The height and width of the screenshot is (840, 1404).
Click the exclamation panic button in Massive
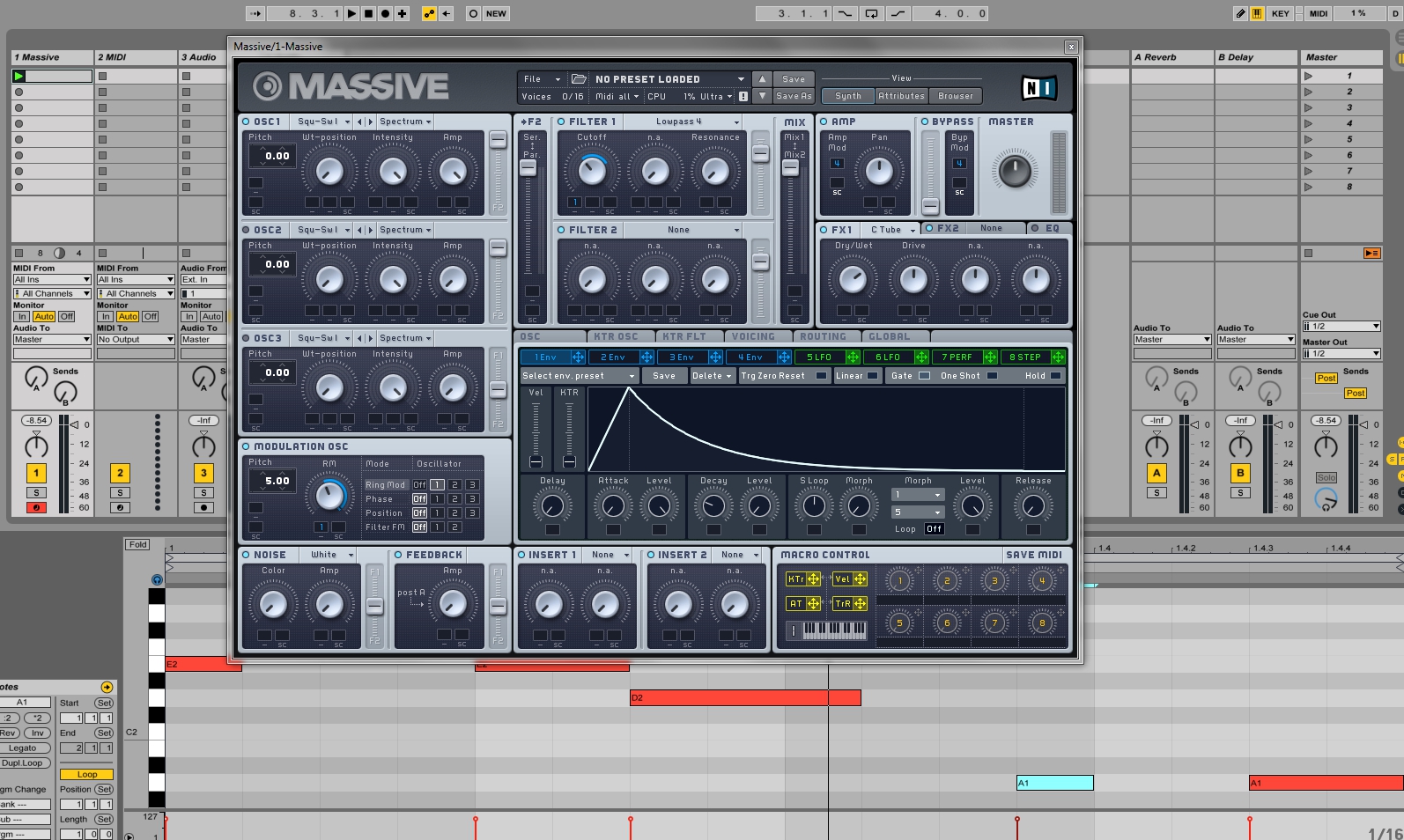tap(743, 96)
